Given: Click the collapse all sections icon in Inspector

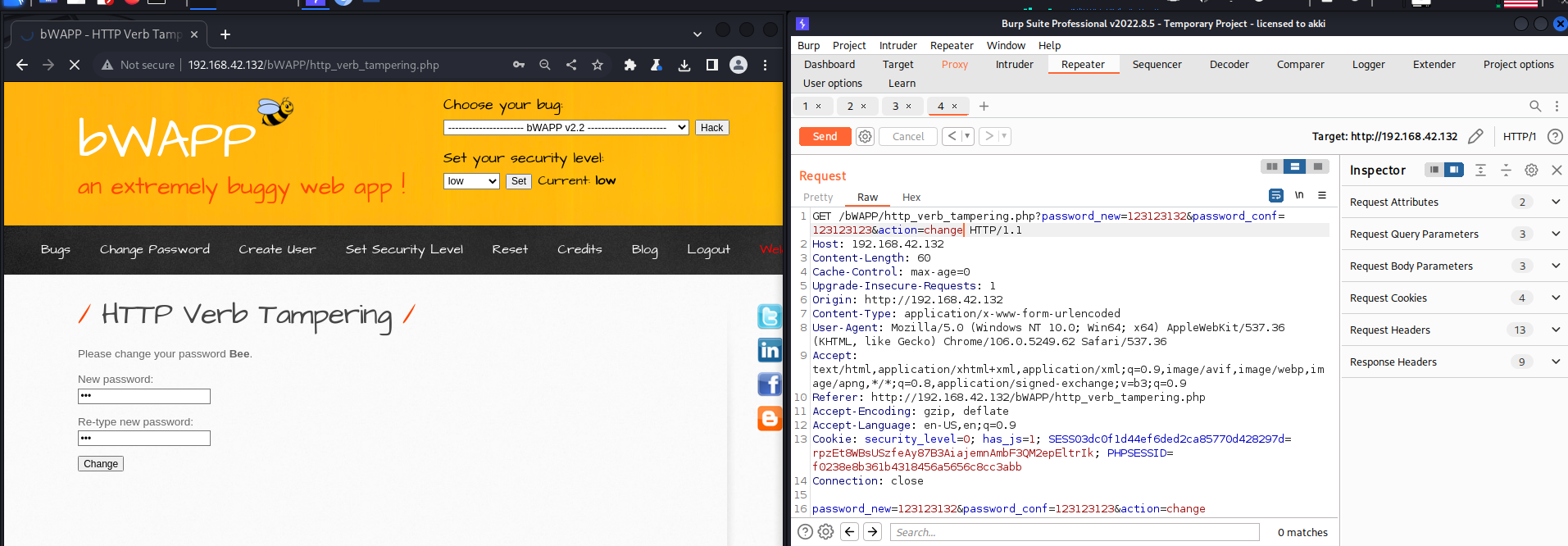Looking at the screenshot, I should coord(1506,170).
